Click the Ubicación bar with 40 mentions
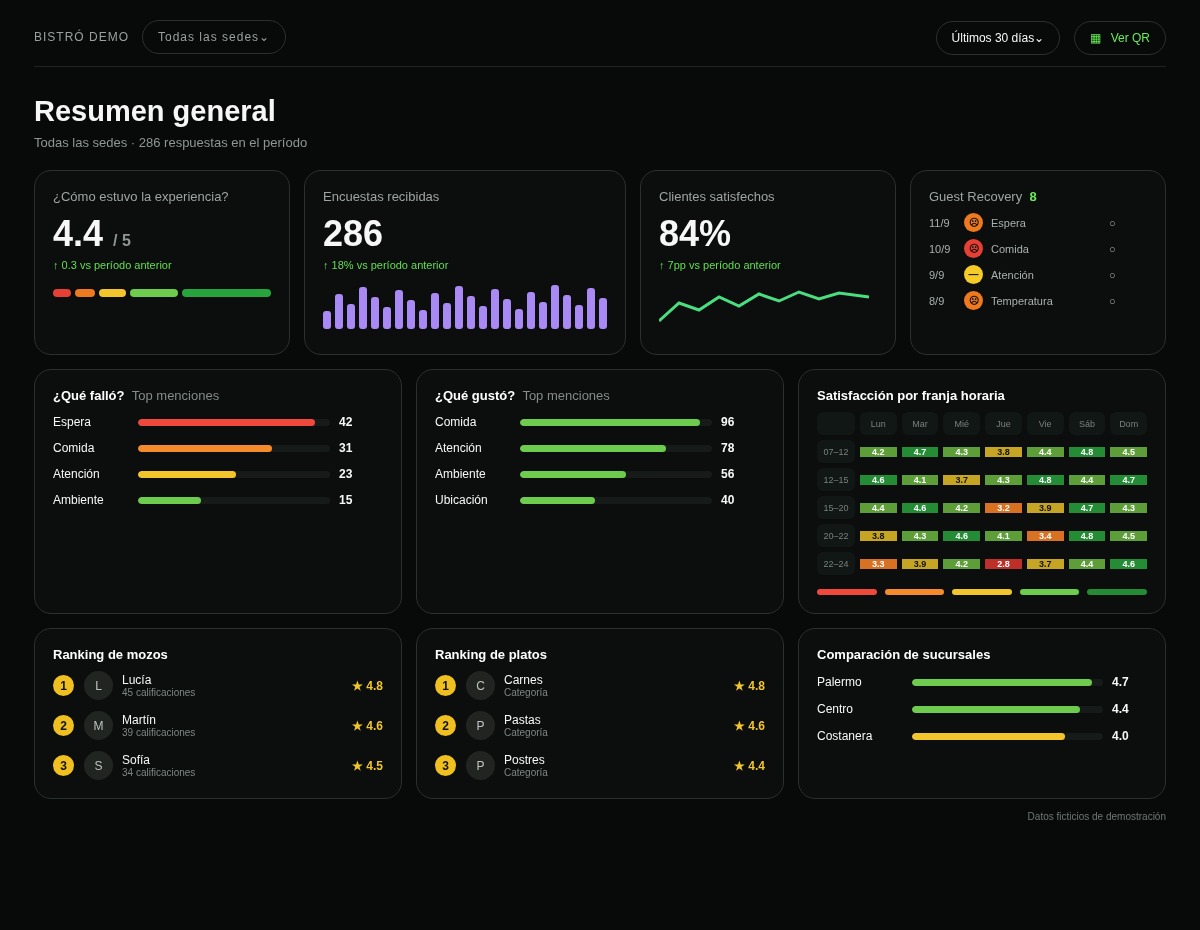This screenshot has width=1200, height=930. pyautogui.click(x=616, y=500)
